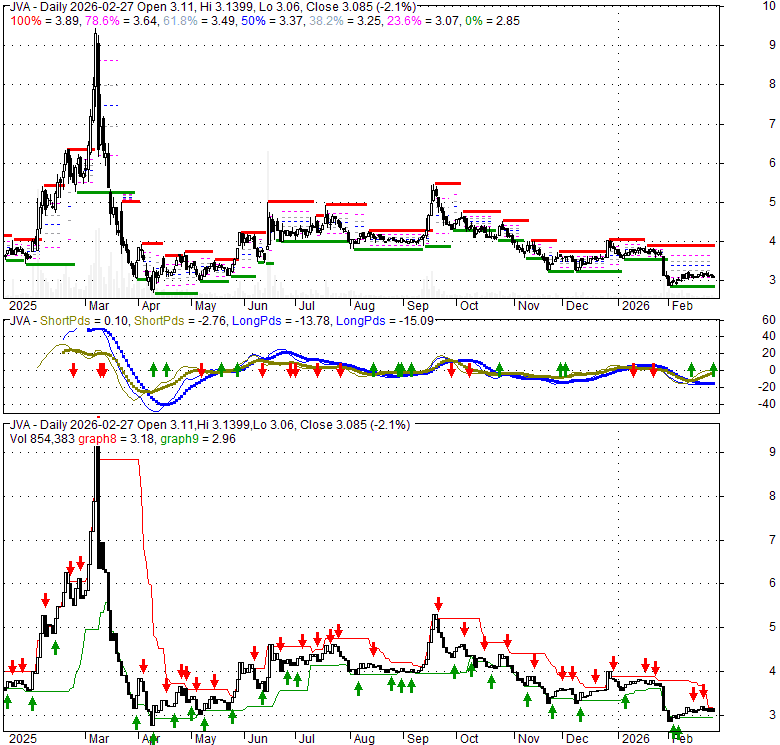
Task: Click the 23.6% = 3.07 Fibonacci label
Action: click(423, 21)
